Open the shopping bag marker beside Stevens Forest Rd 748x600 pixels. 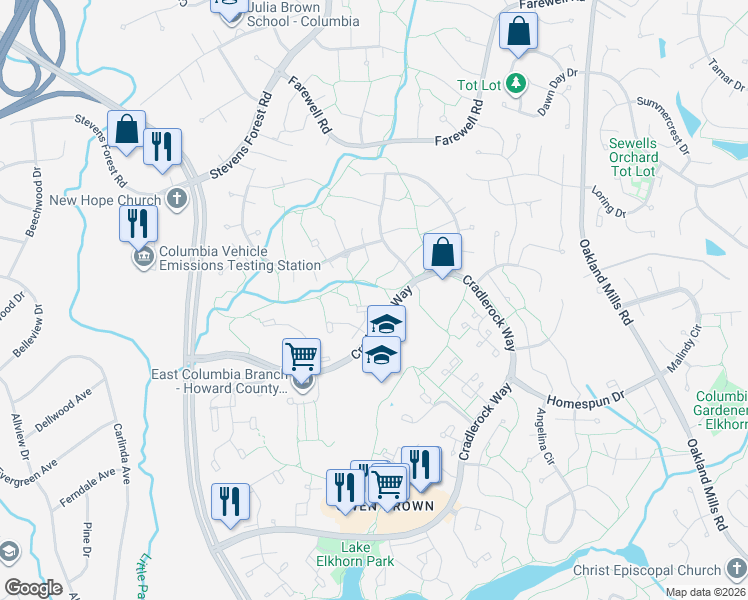[126, 130]
